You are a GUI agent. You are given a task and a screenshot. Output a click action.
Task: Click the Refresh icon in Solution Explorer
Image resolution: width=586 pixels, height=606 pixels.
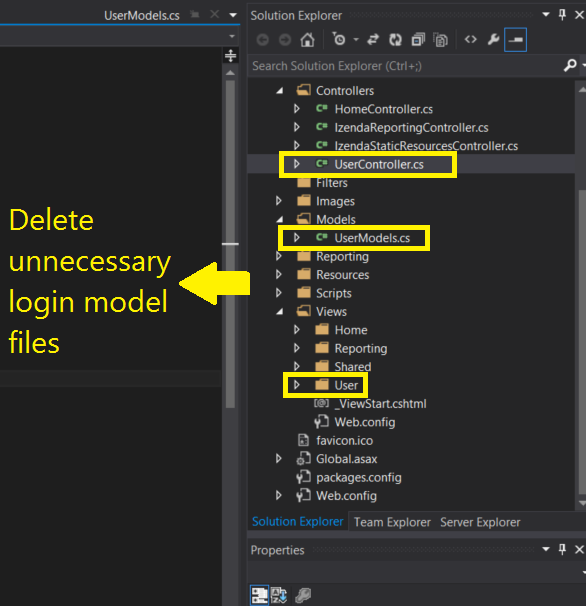(395, 39)
